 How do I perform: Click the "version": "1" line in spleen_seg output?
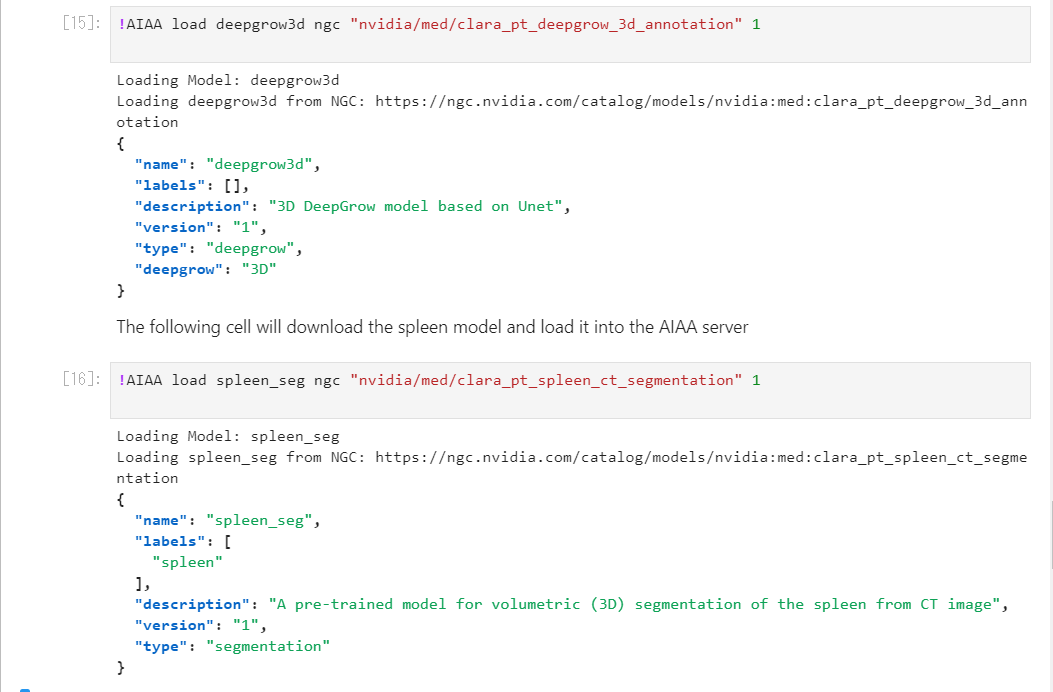coord(201,625)
